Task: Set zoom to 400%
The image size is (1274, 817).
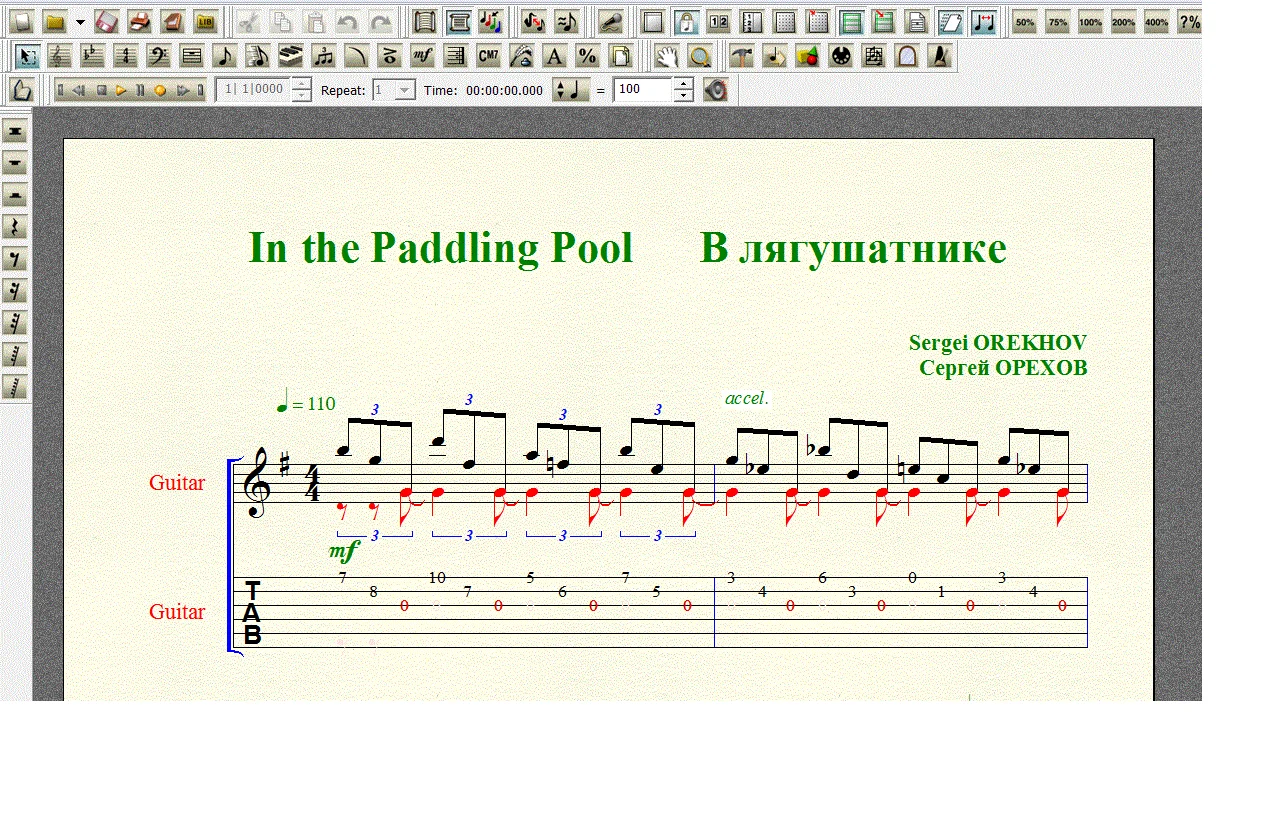Action: point(1156,21)
